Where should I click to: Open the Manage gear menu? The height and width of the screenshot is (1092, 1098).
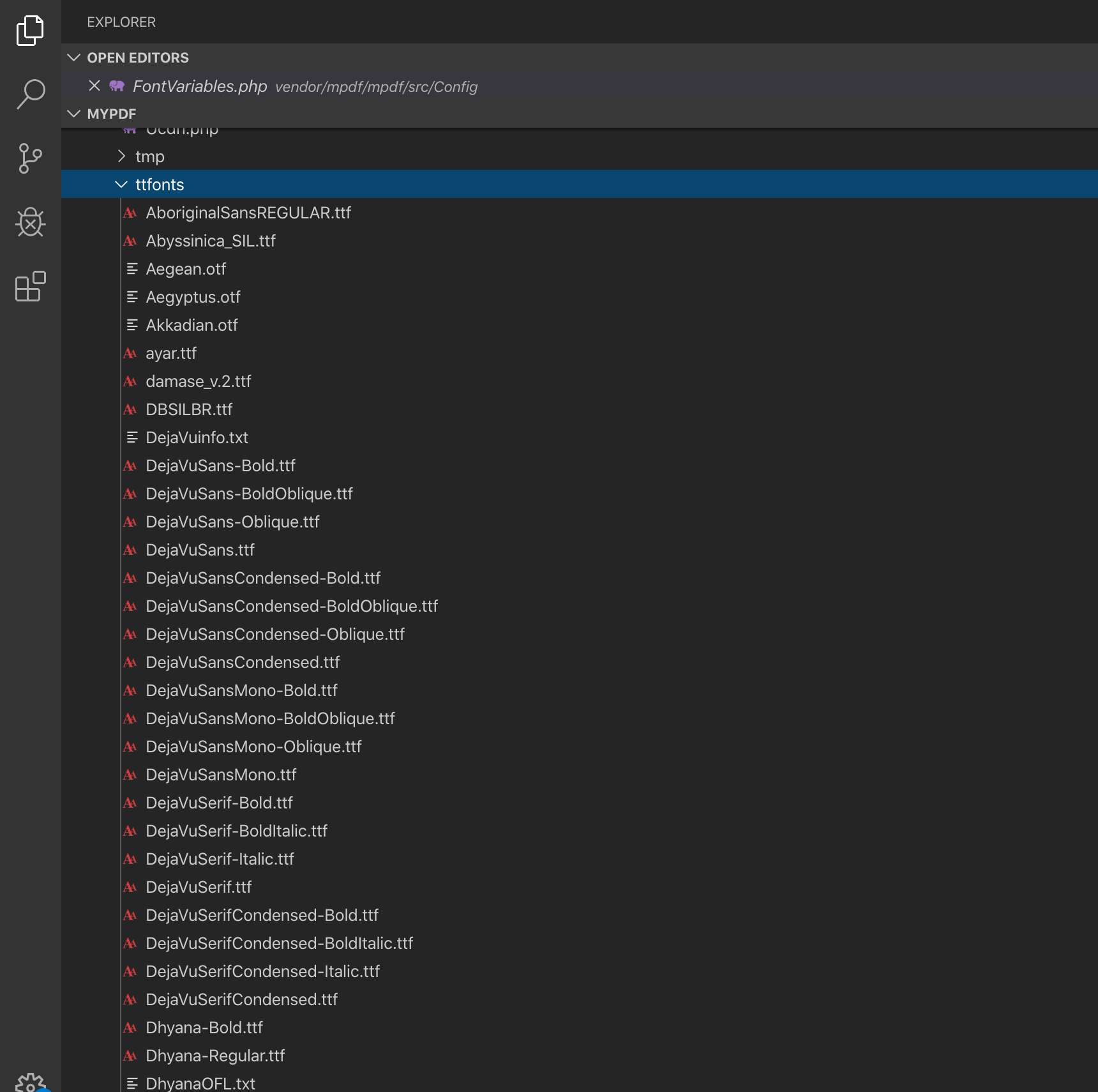click(x=30, y=1082)
